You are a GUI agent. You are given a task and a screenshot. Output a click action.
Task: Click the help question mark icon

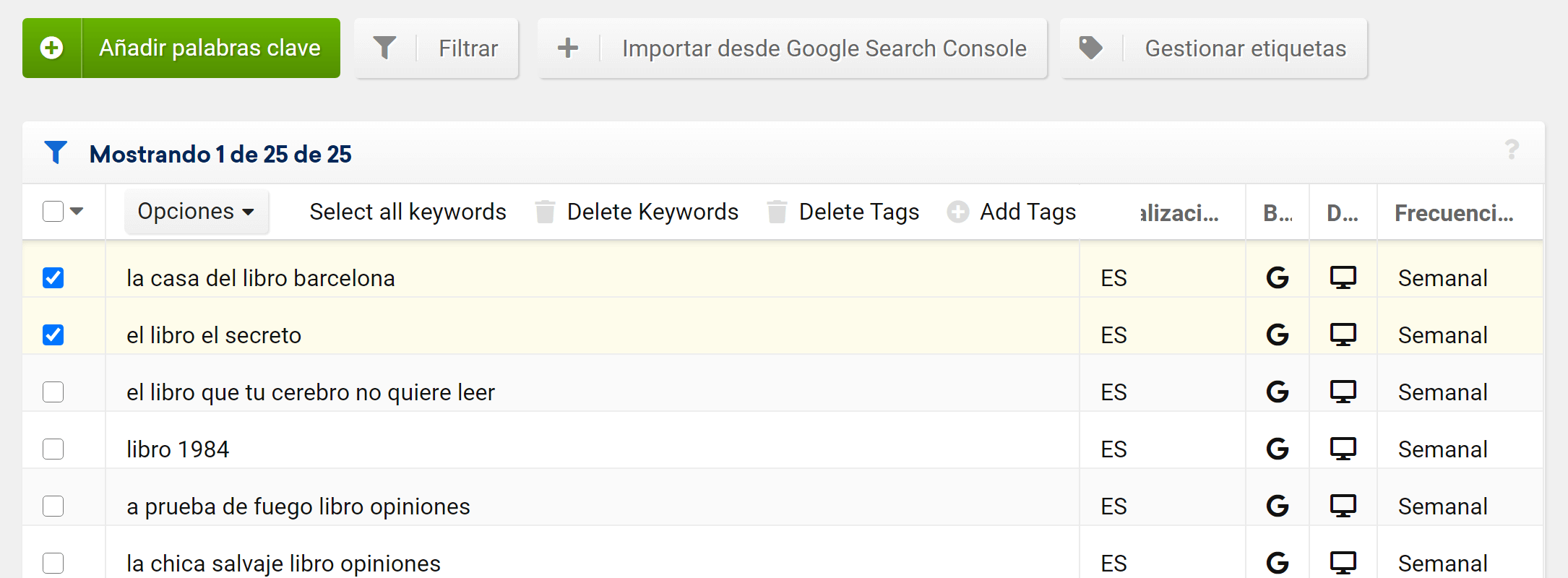pyautogui.click(x=1512, y=150)
